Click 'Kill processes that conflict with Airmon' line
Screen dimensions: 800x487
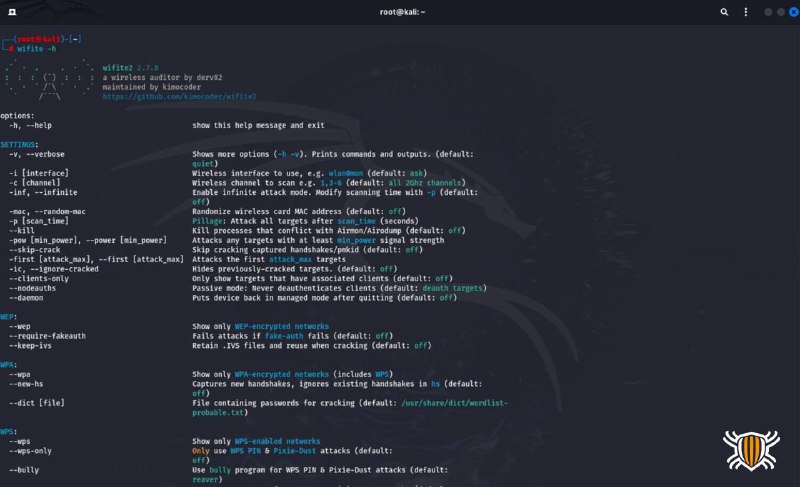tap(329, 231)
